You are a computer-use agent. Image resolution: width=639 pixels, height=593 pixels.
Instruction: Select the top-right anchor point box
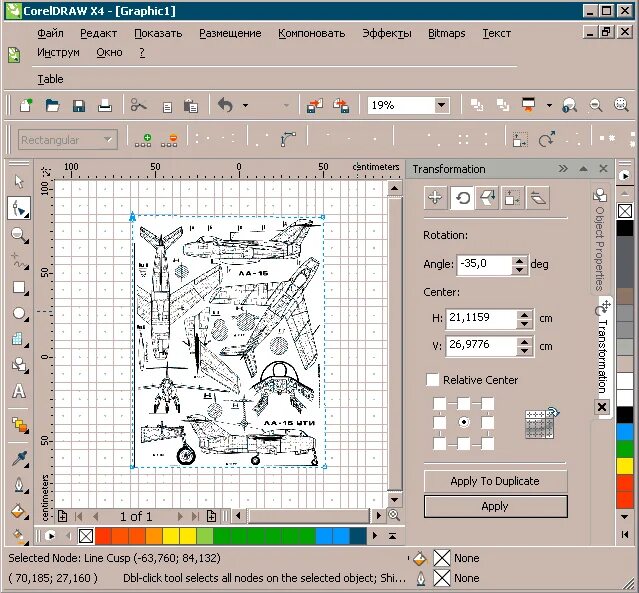(487, 403)
